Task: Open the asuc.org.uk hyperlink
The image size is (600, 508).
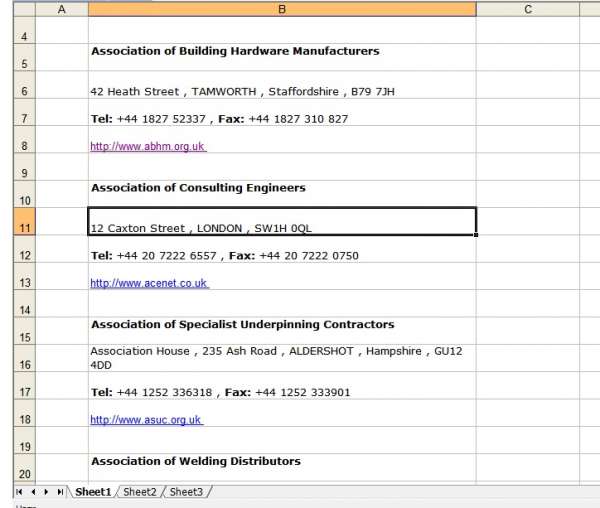Action: [147, 420]
